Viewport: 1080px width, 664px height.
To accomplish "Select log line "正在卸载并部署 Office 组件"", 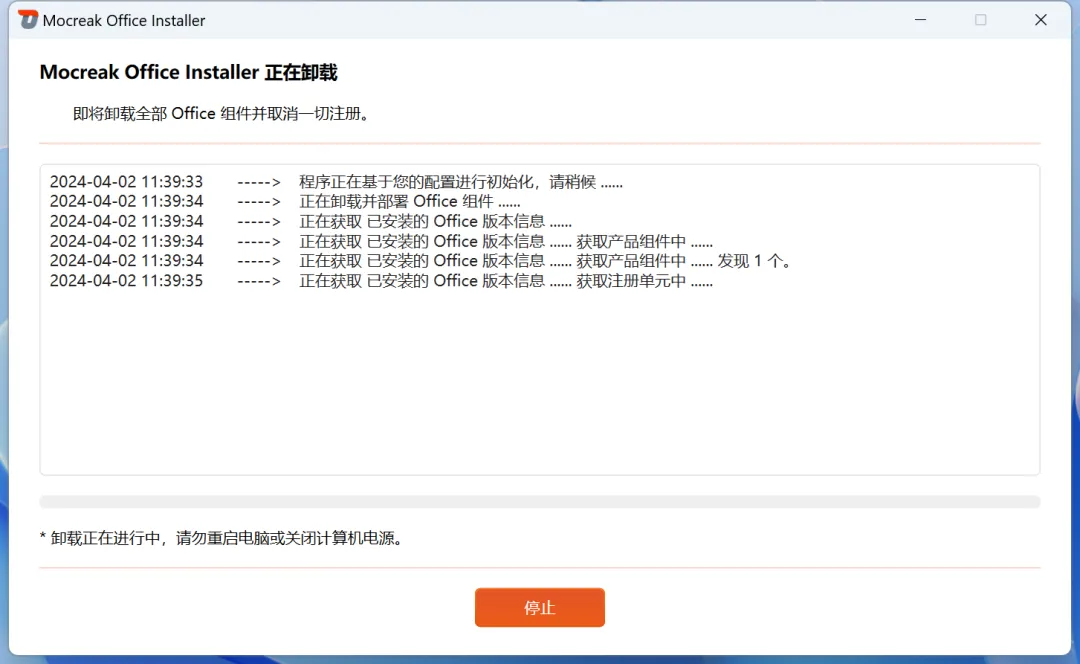I will (x=285, y=201).
